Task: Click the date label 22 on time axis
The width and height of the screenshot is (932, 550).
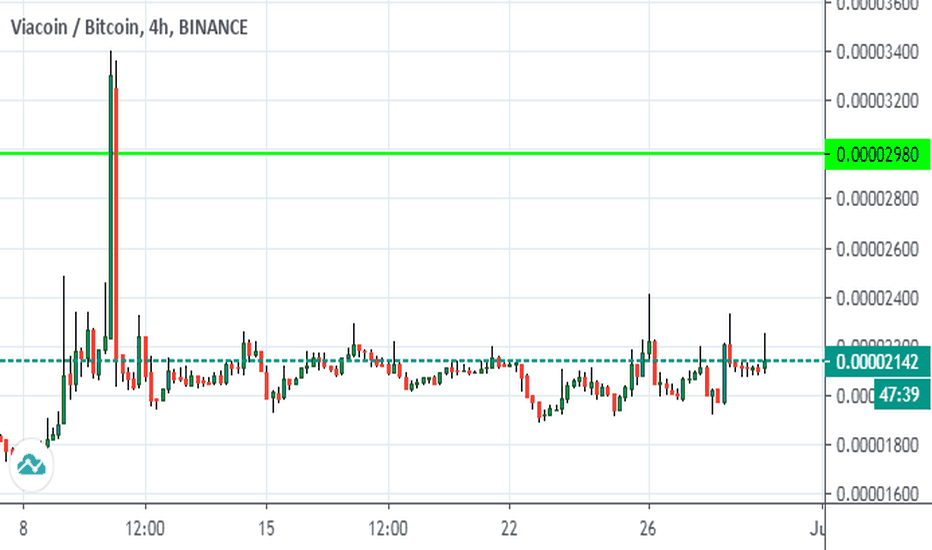Action: [509, 529]
